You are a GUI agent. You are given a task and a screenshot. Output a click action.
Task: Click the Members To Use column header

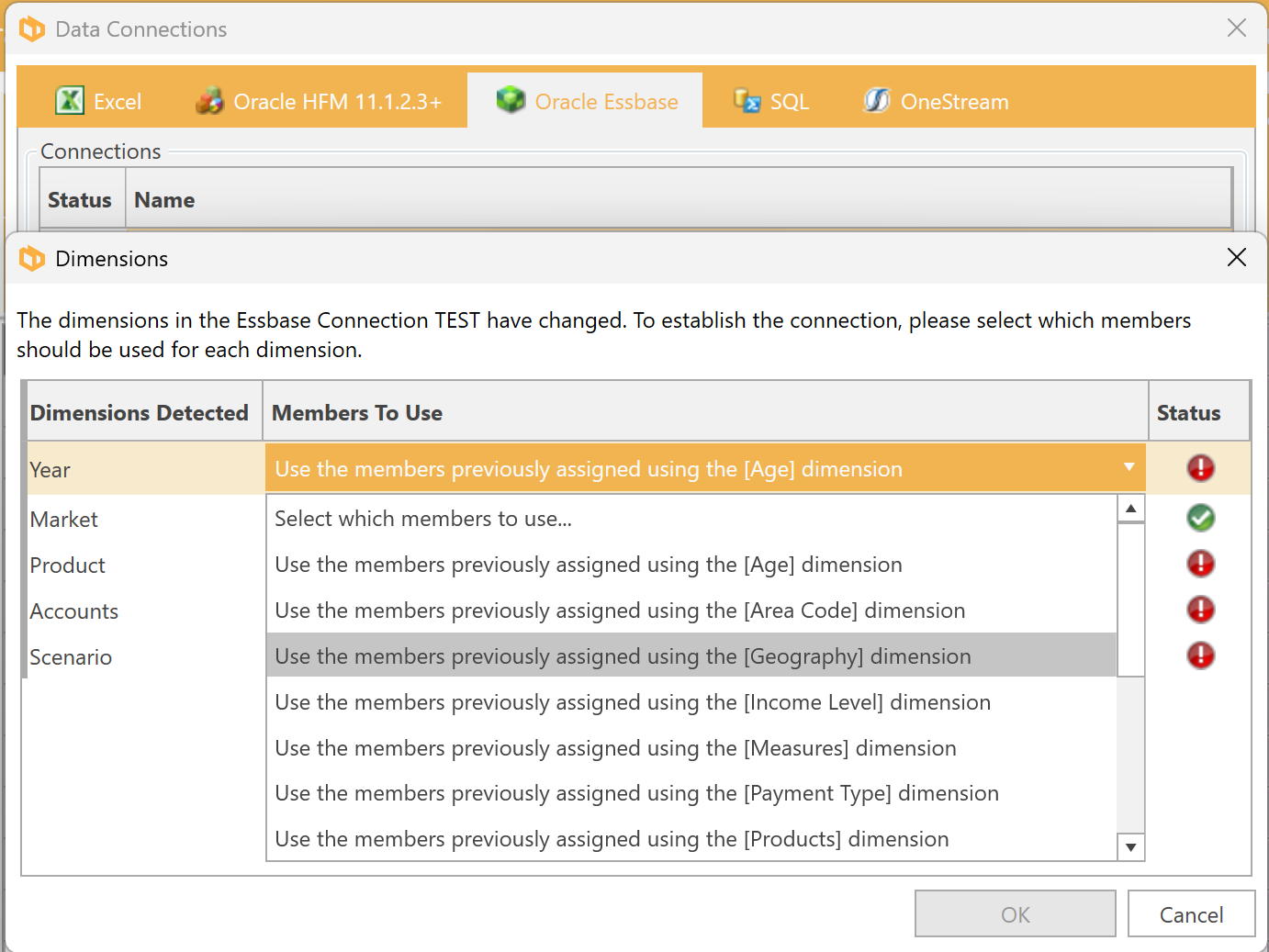(x=705, y=412)
